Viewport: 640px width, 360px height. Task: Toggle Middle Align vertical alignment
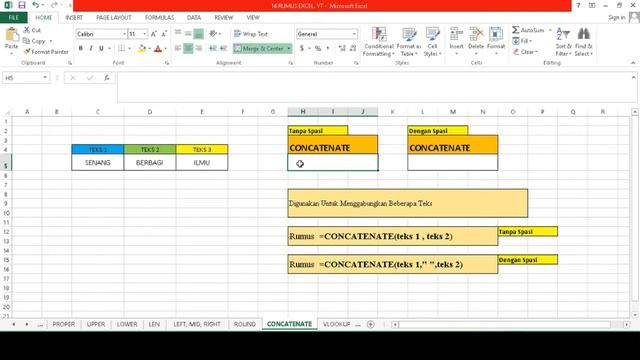tap(188, 34)
